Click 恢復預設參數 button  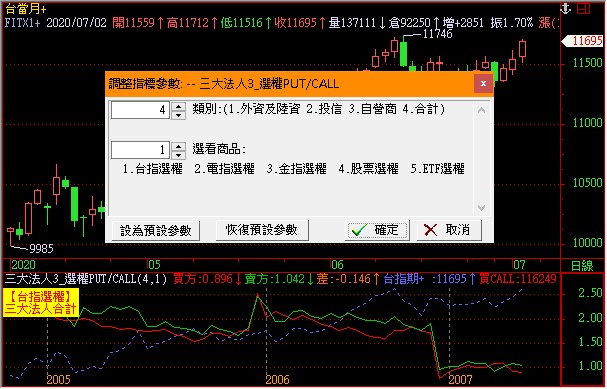click(x=262, y=230)
